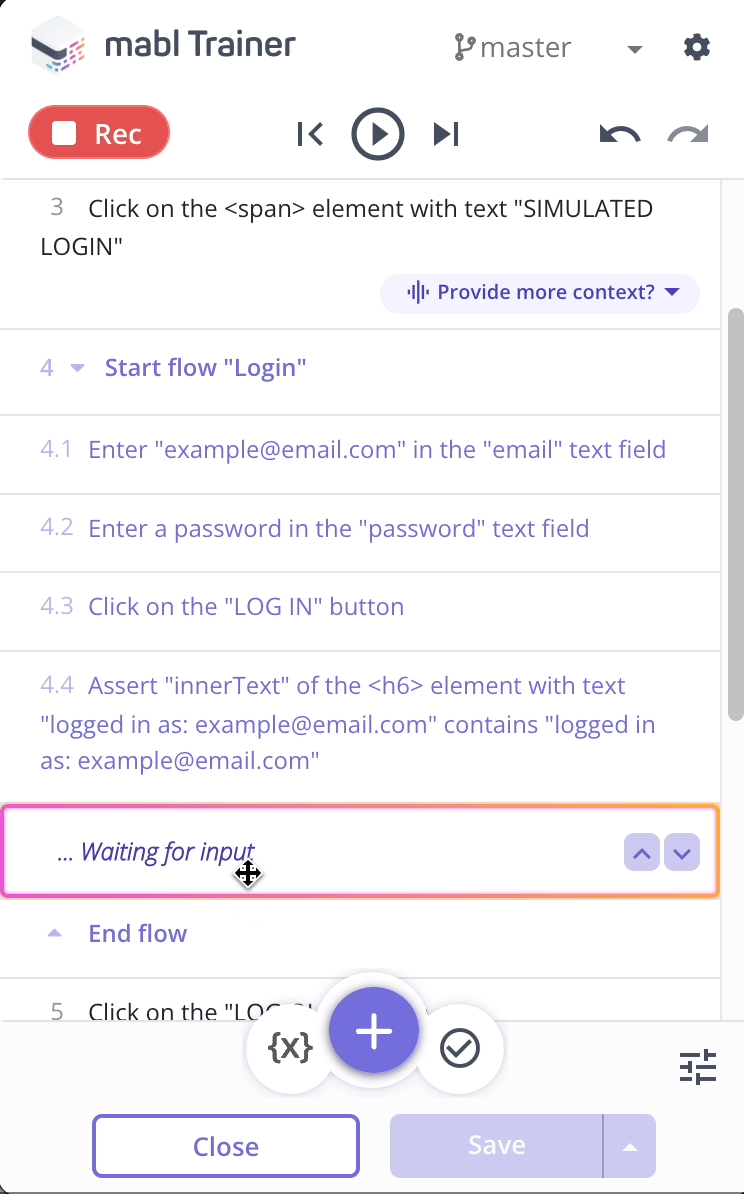Add a step with the plus button
This screenshot has height=1194, width=744.
(374, 1031)
